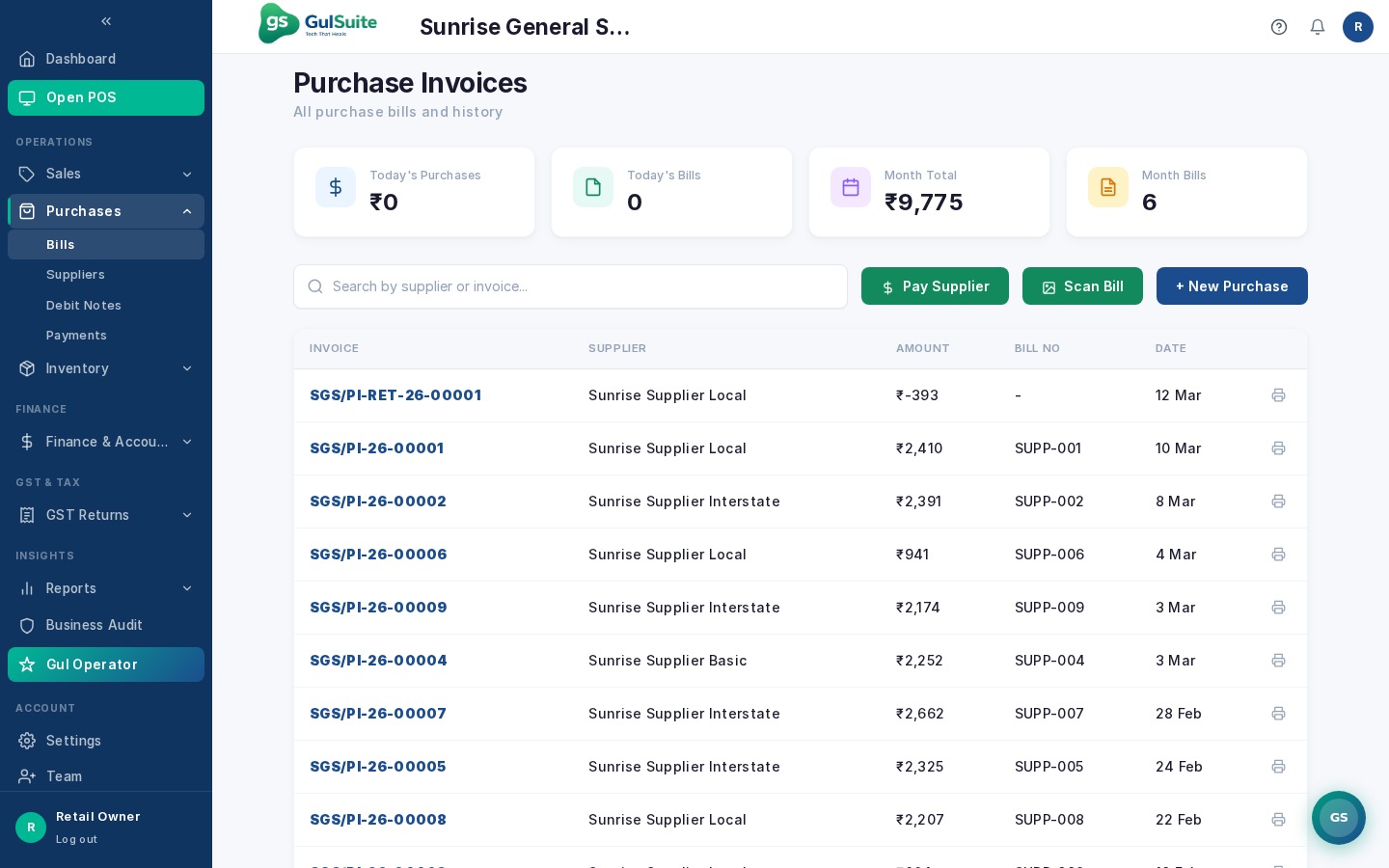Print invoice SGS/PI-26-00002
This screenshot has height=868, width=1389.
(1278, 502)
